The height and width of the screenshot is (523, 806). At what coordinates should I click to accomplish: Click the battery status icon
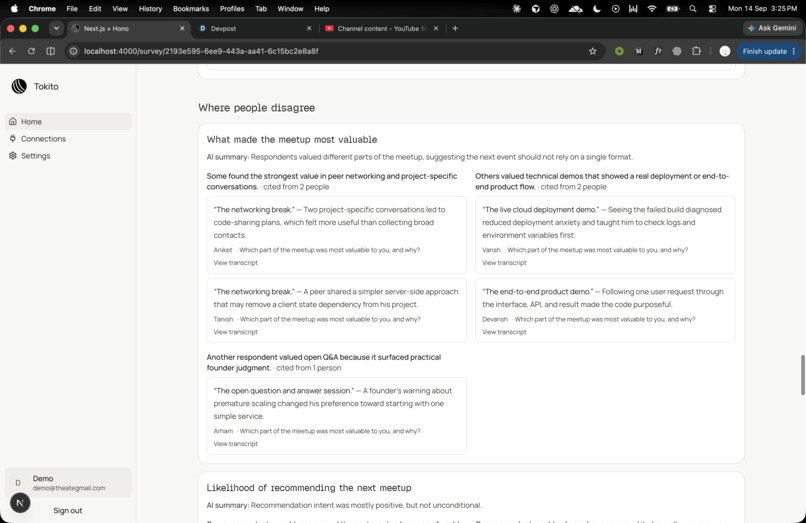click(x=672, y=8)
